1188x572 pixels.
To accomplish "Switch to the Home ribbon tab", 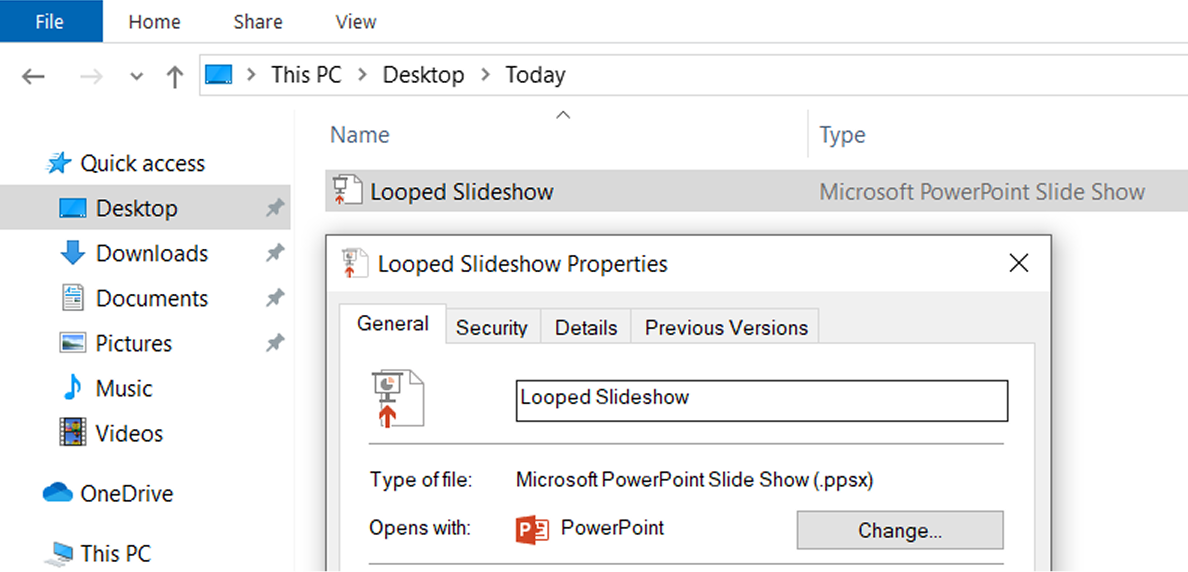I will tap(155, 22).
